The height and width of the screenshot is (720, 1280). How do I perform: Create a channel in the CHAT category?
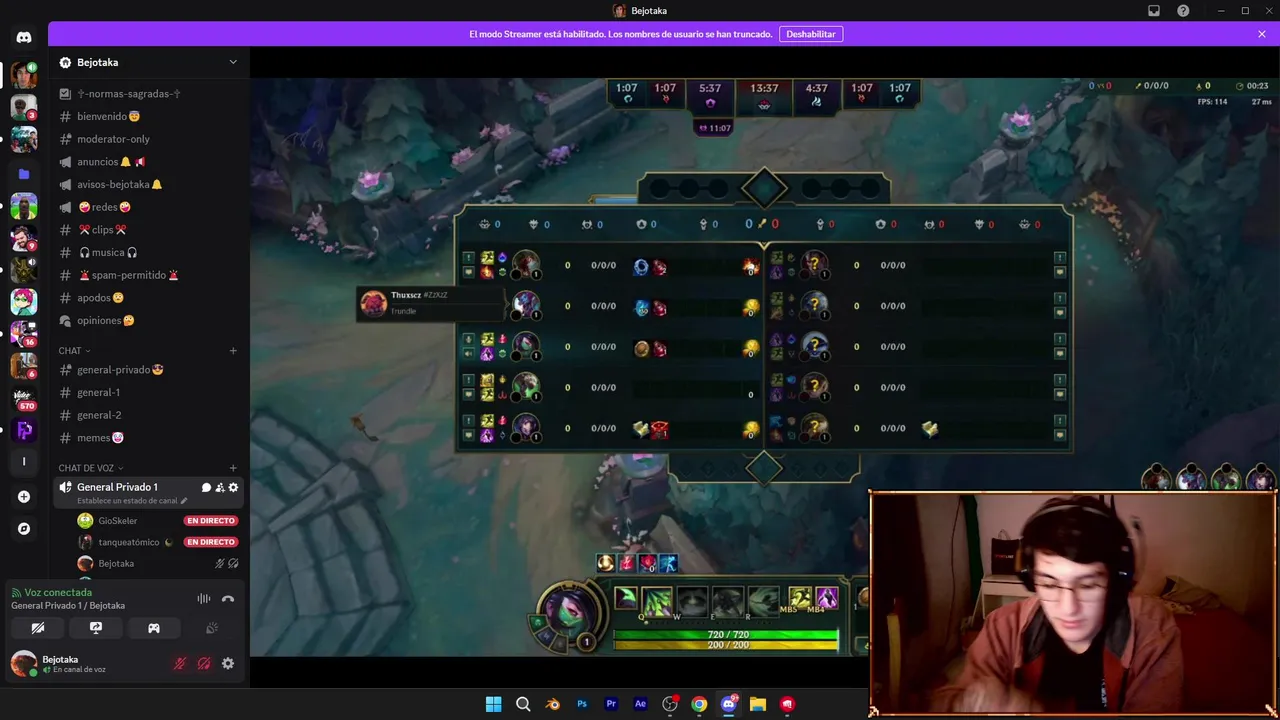[x=233, y=351]
